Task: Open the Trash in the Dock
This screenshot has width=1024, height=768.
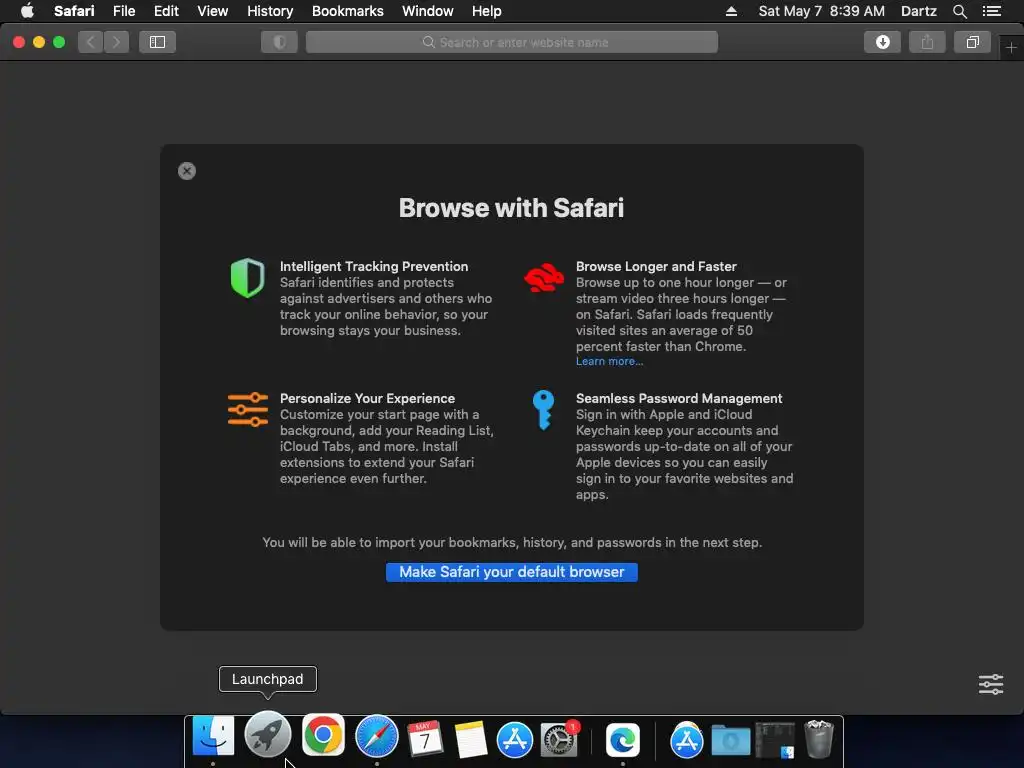Action: point(819,739)
